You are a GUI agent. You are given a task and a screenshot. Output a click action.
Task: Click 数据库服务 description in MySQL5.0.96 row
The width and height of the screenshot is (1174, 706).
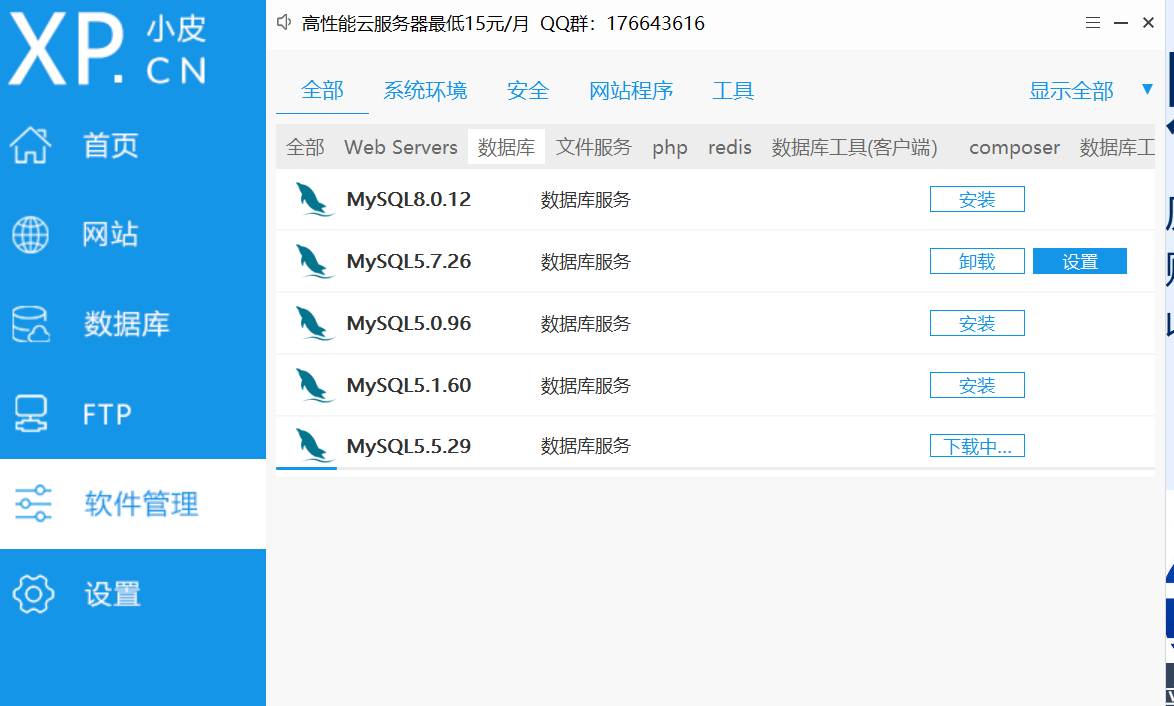point(586,324)
